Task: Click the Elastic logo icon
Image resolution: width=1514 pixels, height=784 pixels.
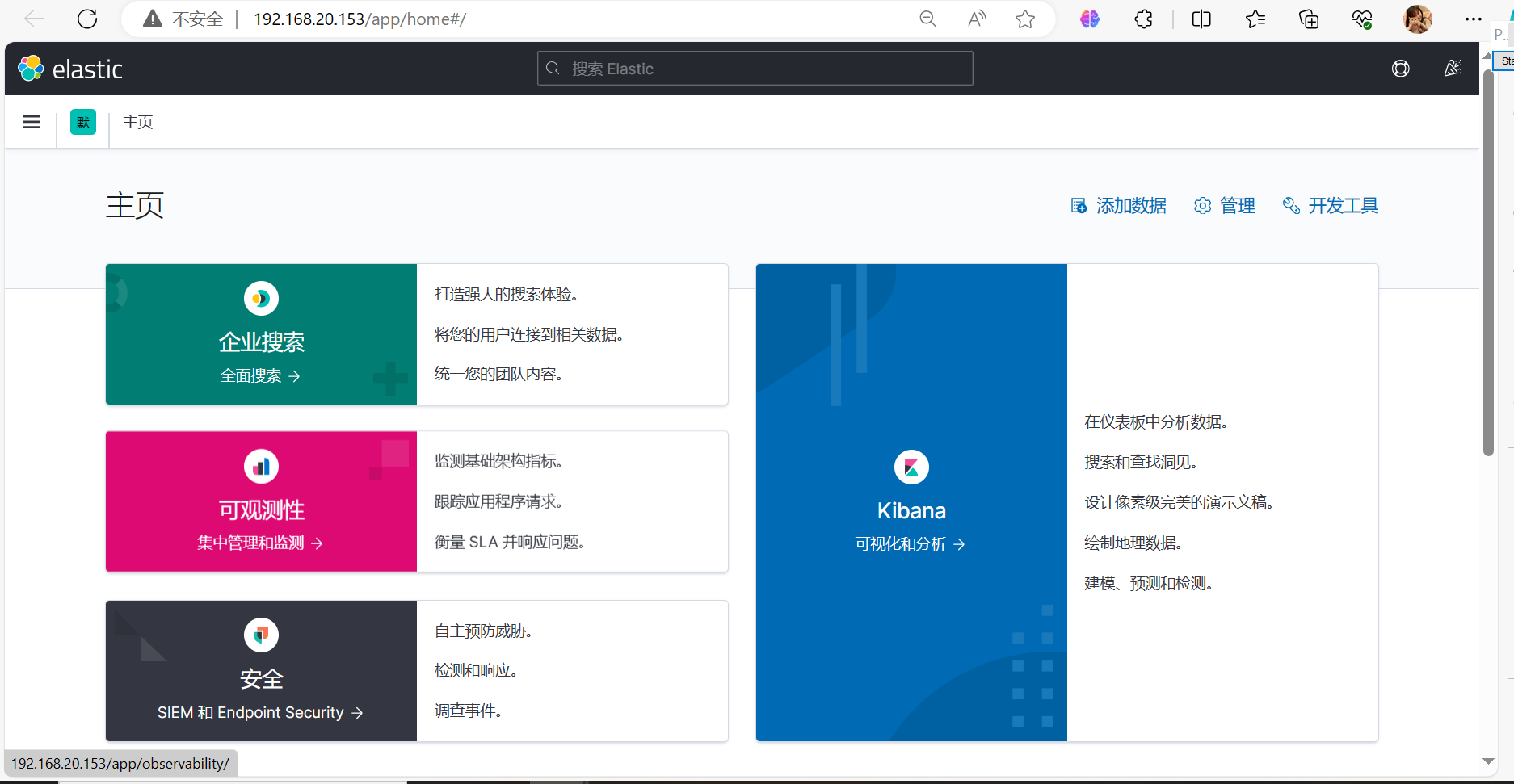Action: point(31,69)
